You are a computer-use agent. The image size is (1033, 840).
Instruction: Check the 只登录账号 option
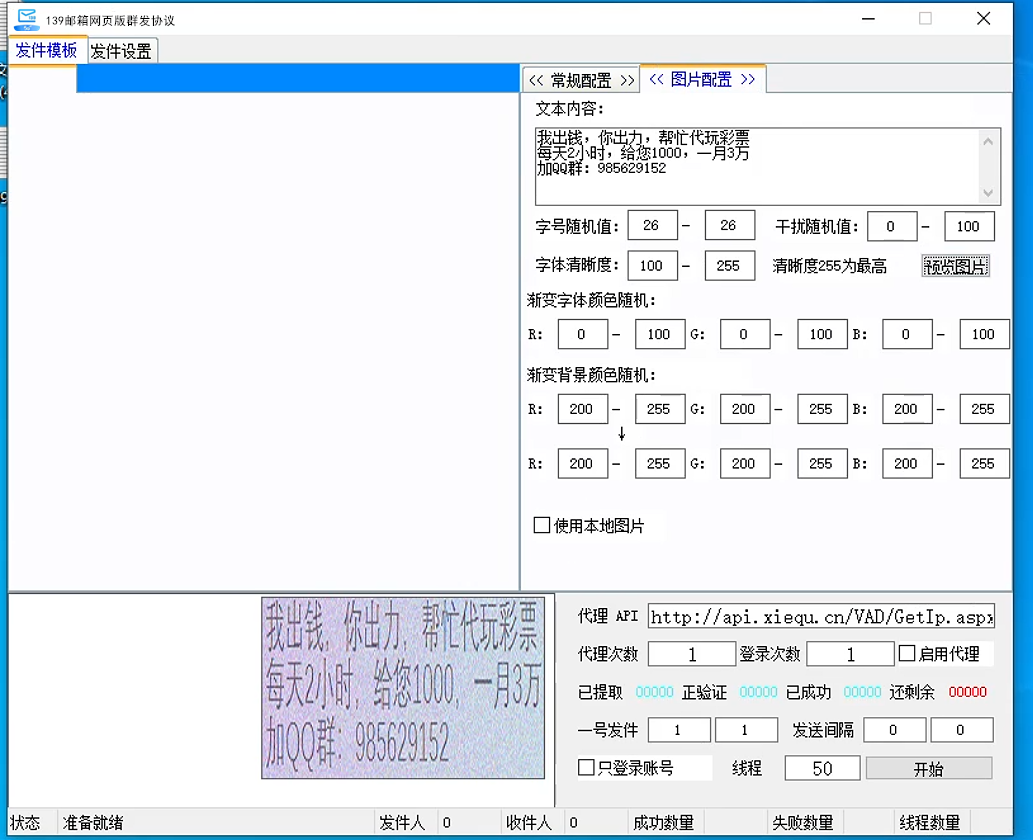coord(587,768)
